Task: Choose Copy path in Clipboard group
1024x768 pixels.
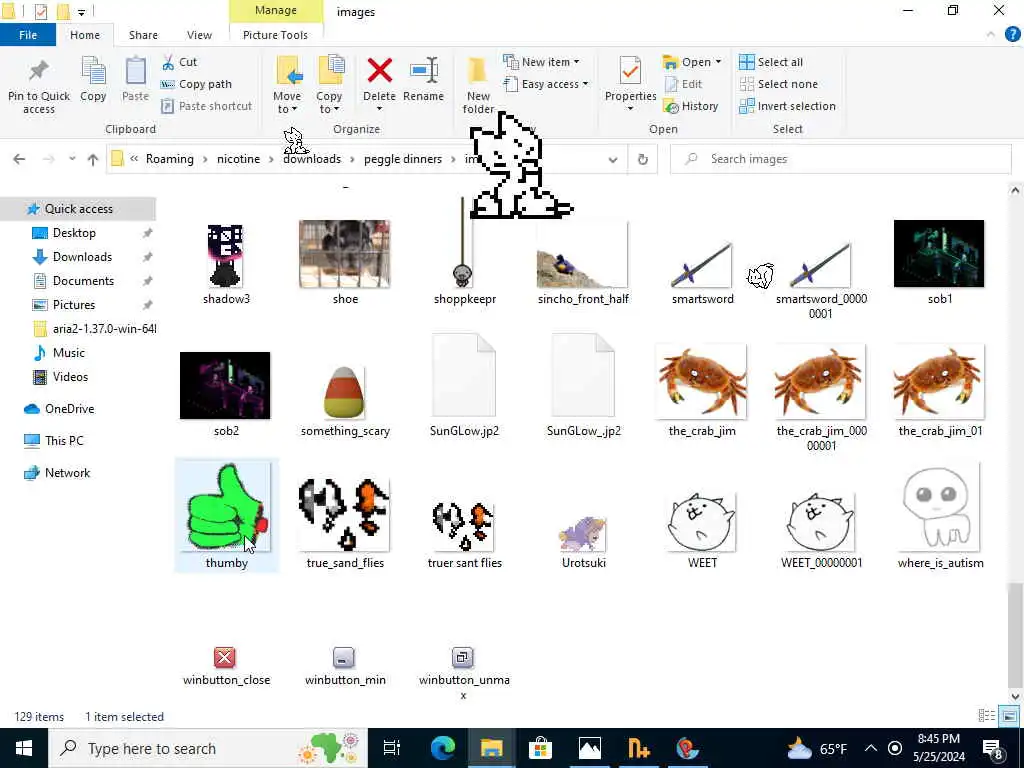Action: click(x=196, y=84)
